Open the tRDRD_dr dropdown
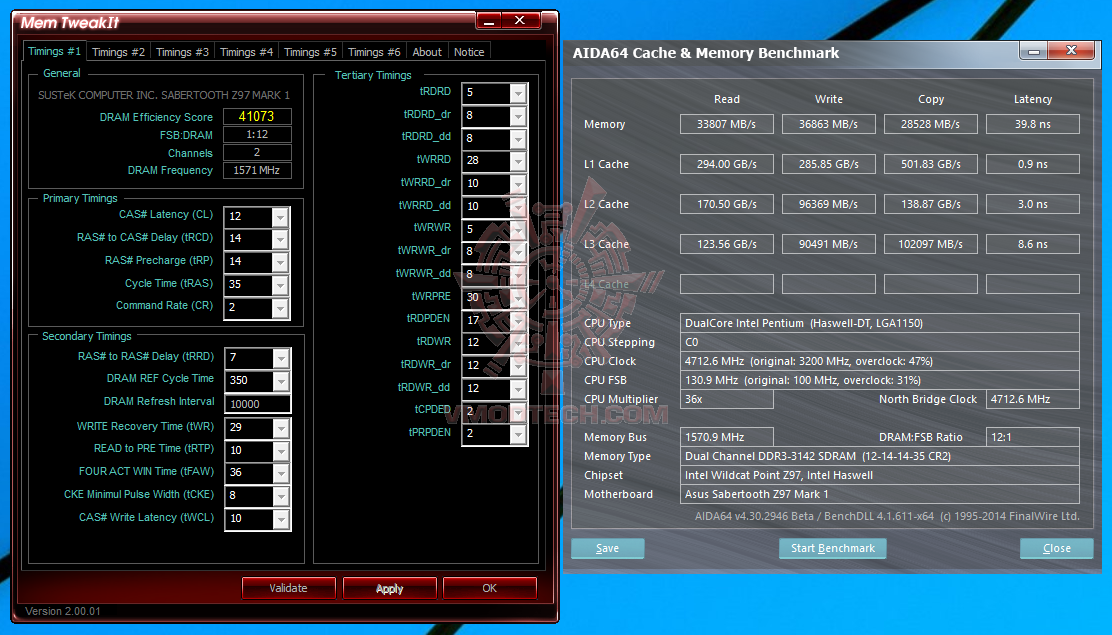This screenshot has width=1112, height=635. (518, 116)
